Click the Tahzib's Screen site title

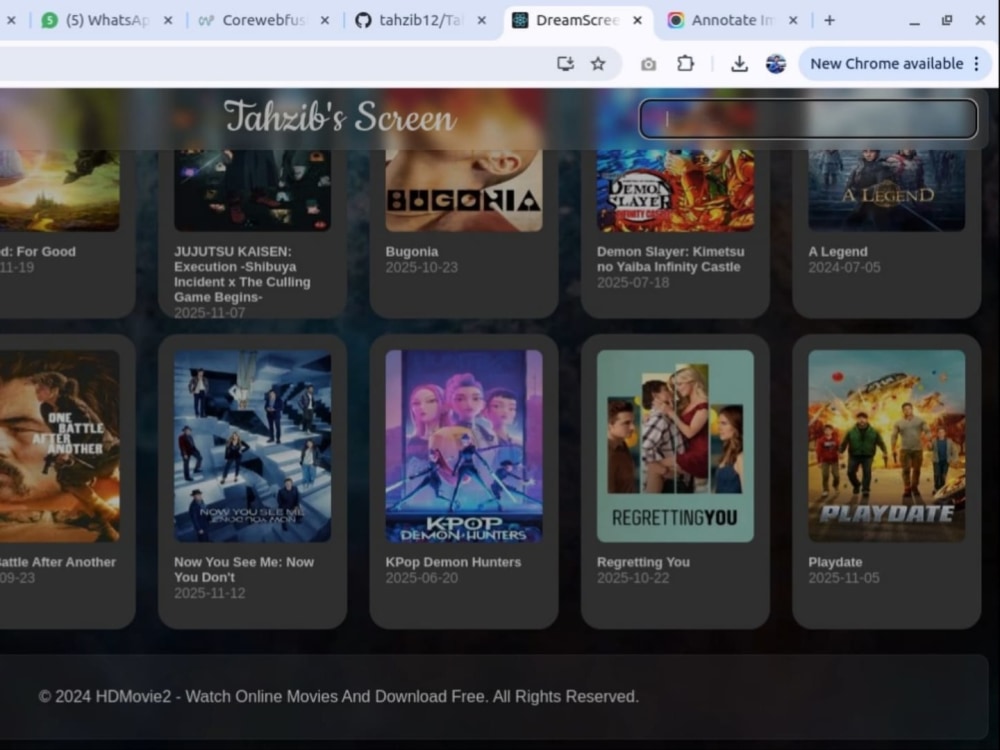(x=340, y=117)
